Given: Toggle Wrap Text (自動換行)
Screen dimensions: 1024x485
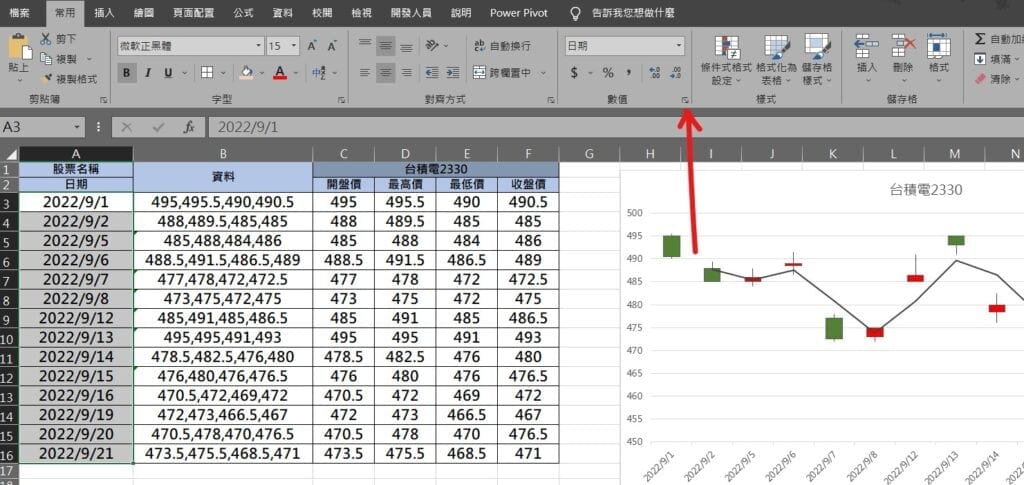Looking at the screenshot, I should [x=502, y=46].
